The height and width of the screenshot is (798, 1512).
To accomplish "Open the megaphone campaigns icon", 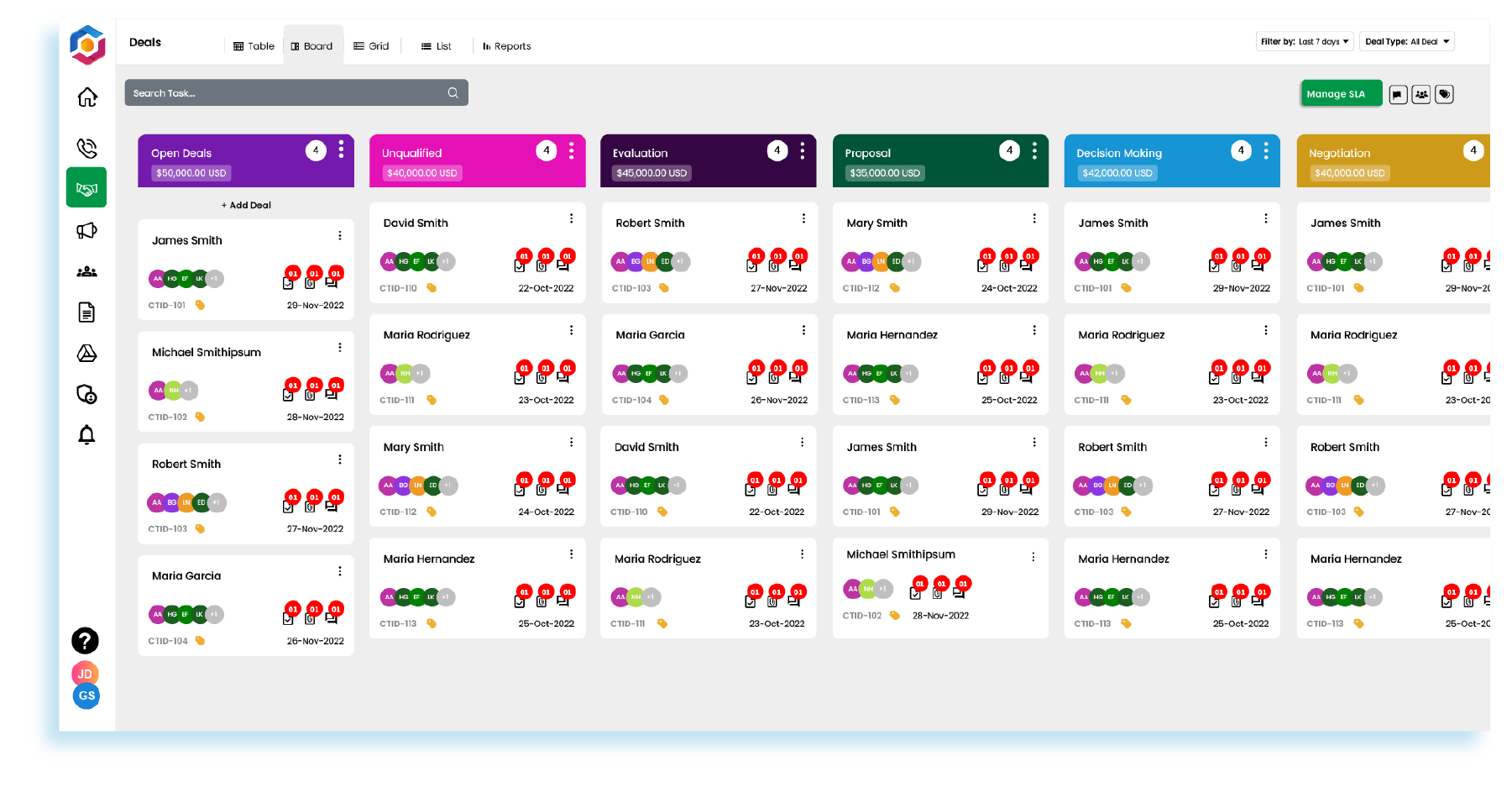I will point(86,230).
